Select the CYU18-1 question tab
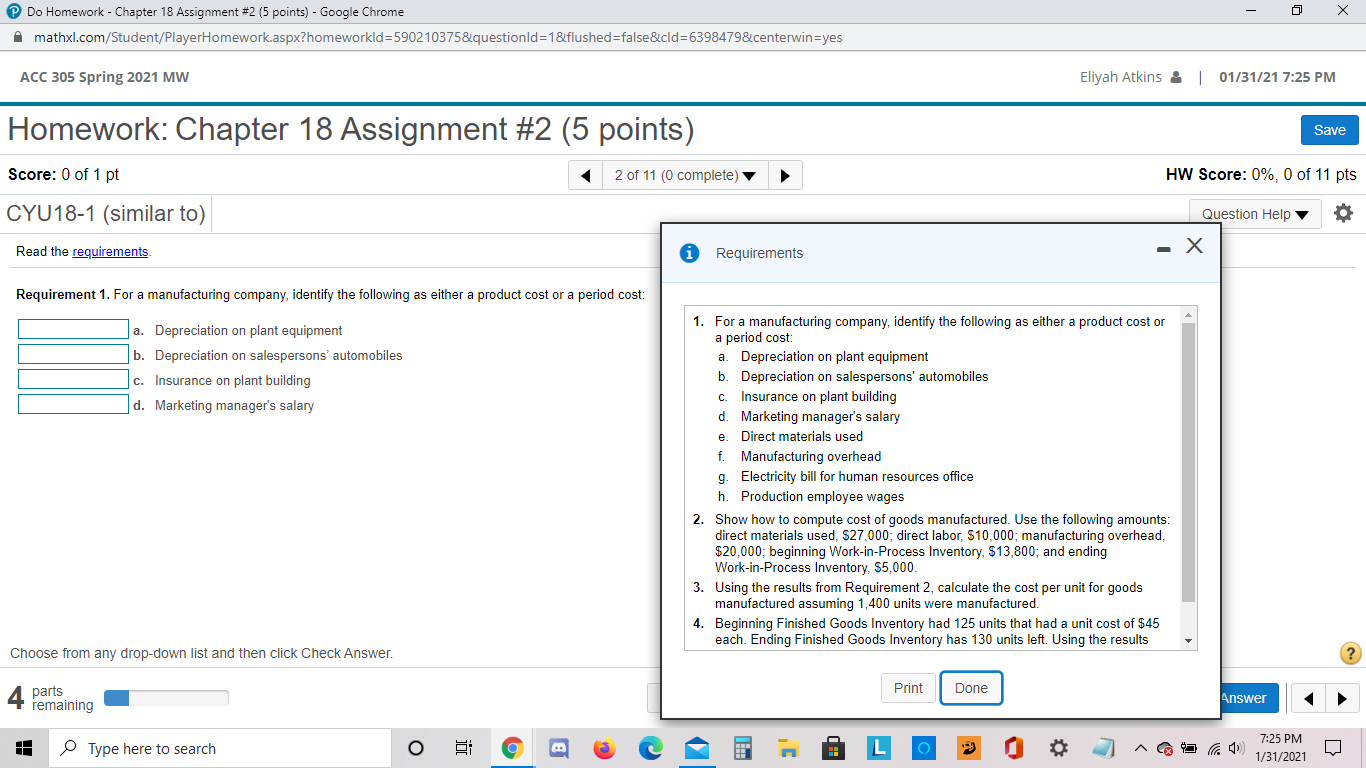Screen dimensions: 1366x768 (x=104, y=213)
